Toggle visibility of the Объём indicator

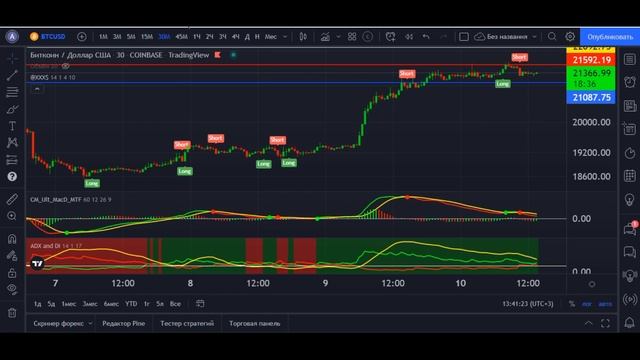65,66
